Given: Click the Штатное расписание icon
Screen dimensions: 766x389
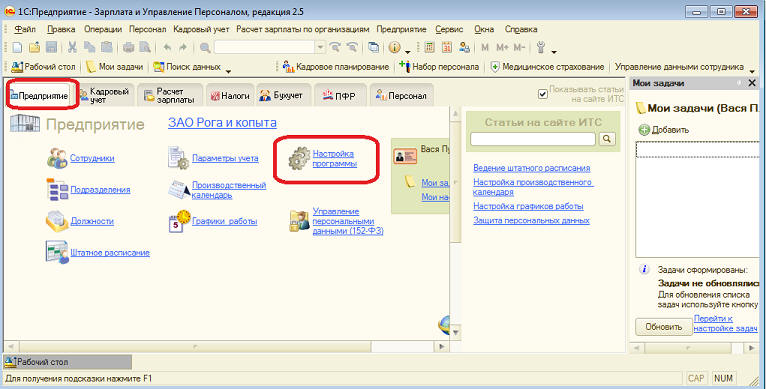Looking at the screenshot, I should [x=57, y=252].
